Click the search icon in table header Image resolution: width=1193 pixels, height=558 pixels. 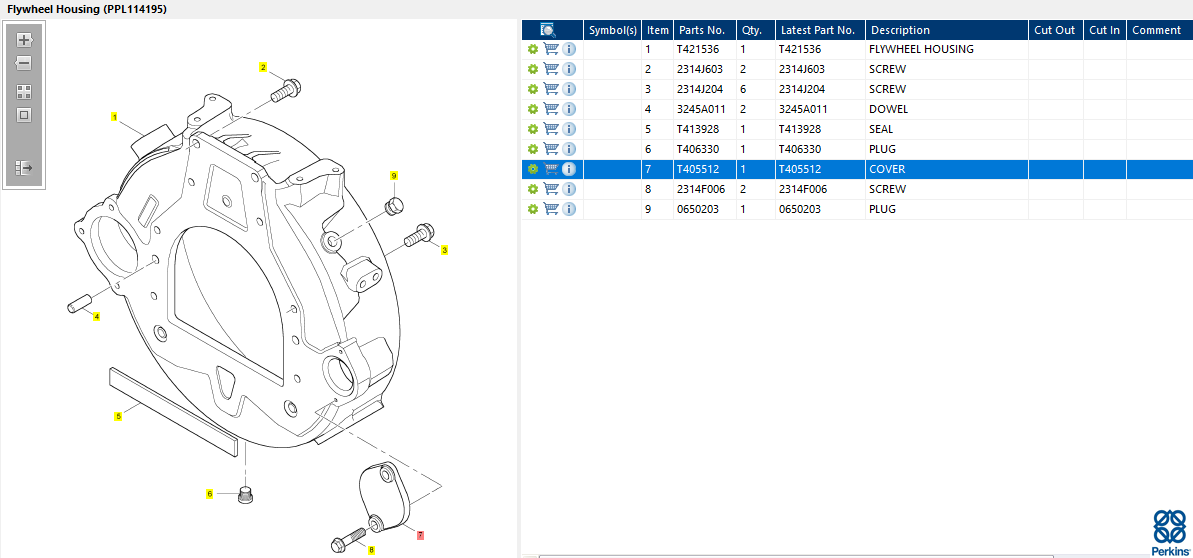click(548, 30)
